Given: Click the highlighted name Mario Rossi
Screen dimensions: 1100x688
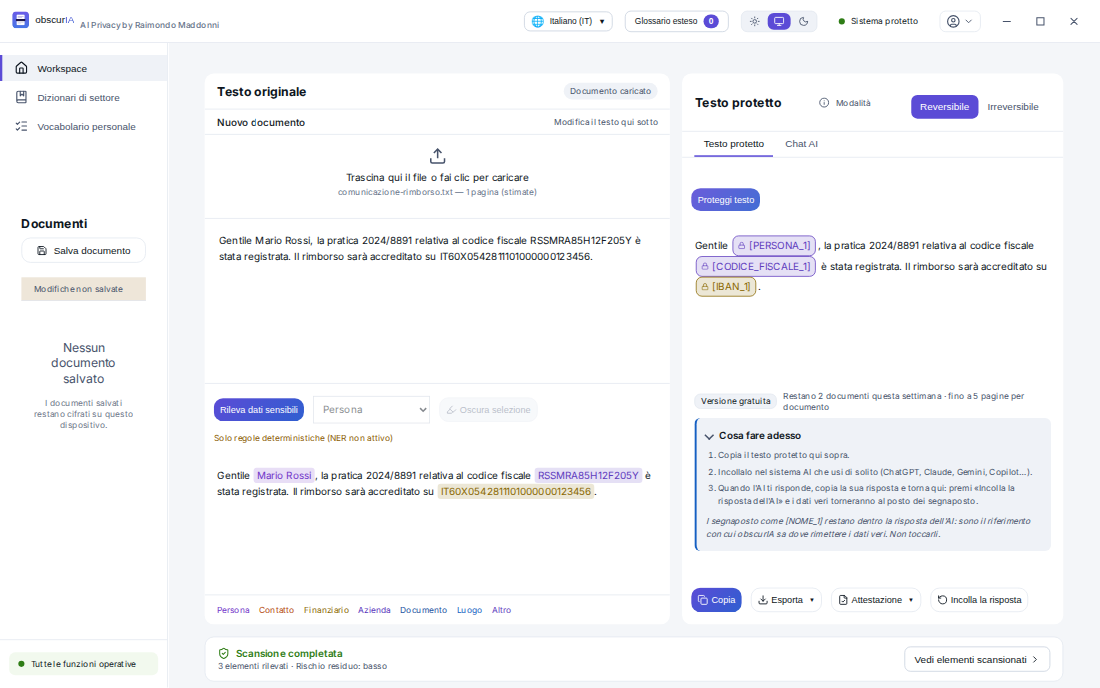Looking at the screenshot, I should coord(284,475).
